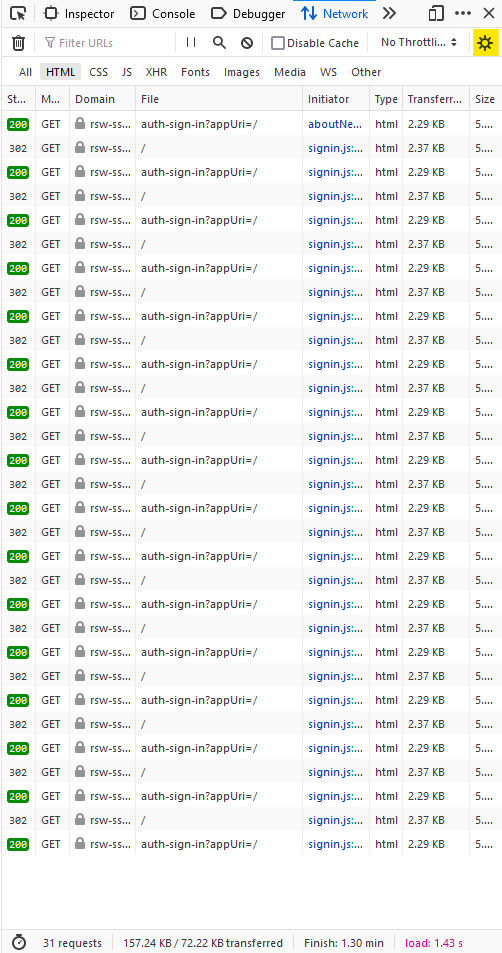Viewport: 502px width, 953px height.
Task: Sort by Transferred column header
Action: [436, 99]
